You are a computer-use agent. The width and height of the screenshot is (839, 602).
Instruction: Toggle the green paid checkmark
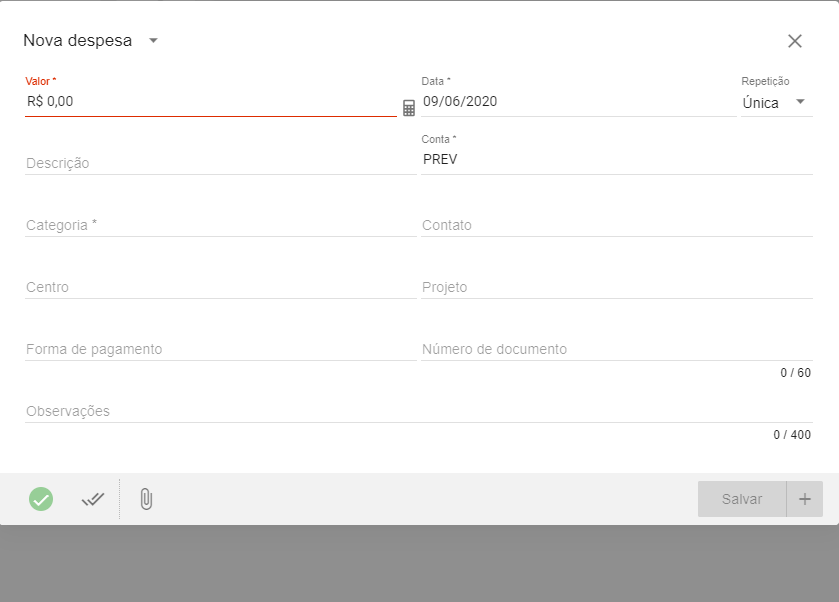coord(41,498)
